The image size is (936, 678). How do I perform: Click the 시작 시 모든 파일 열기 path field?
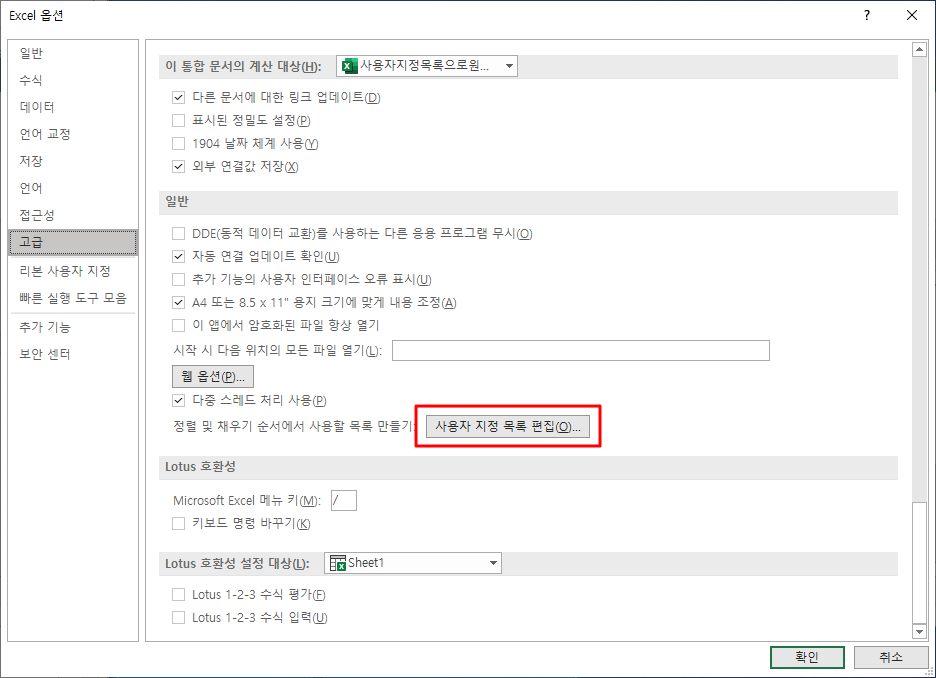click(581, 350)
